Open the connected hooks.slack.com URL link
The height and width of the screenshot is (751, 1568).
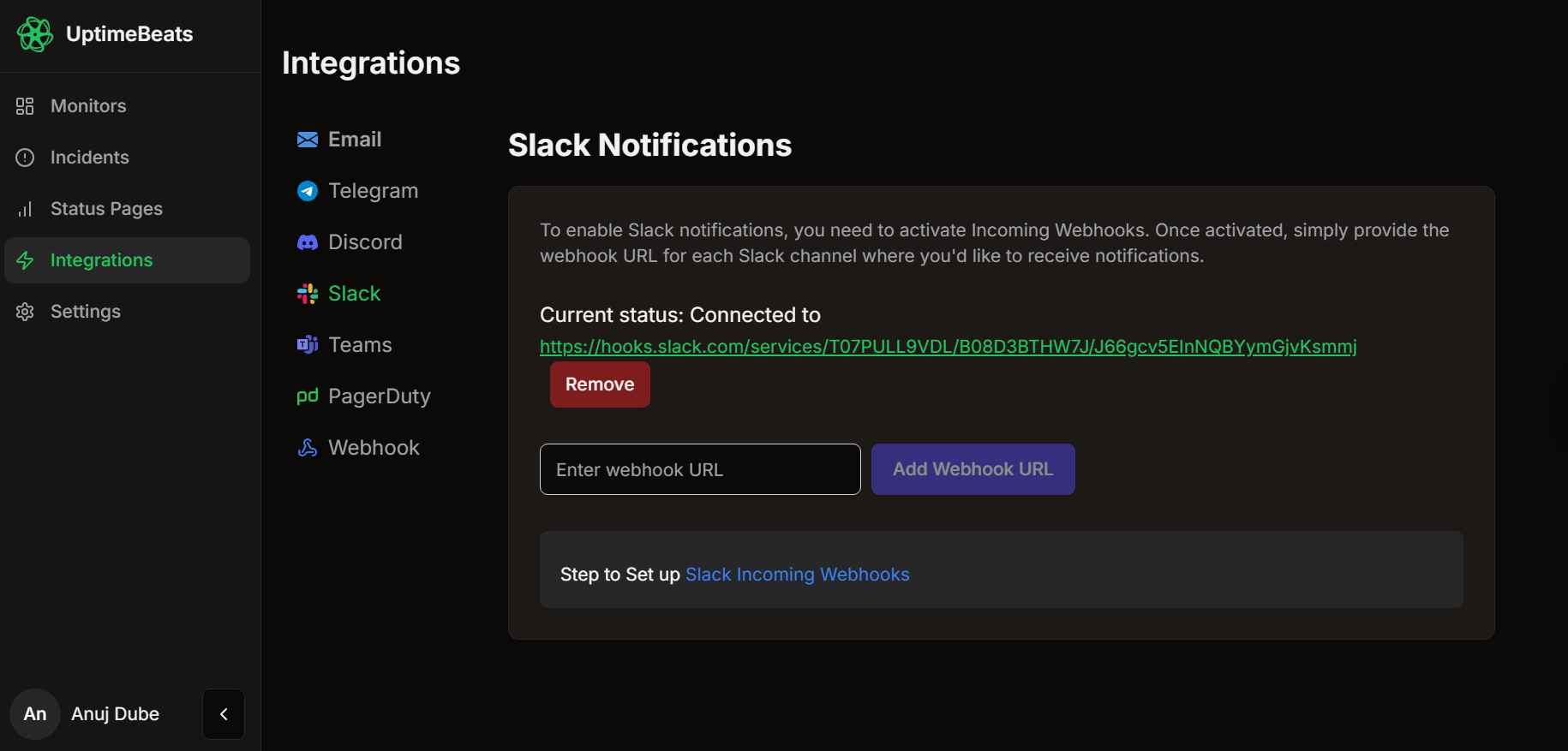948,347
